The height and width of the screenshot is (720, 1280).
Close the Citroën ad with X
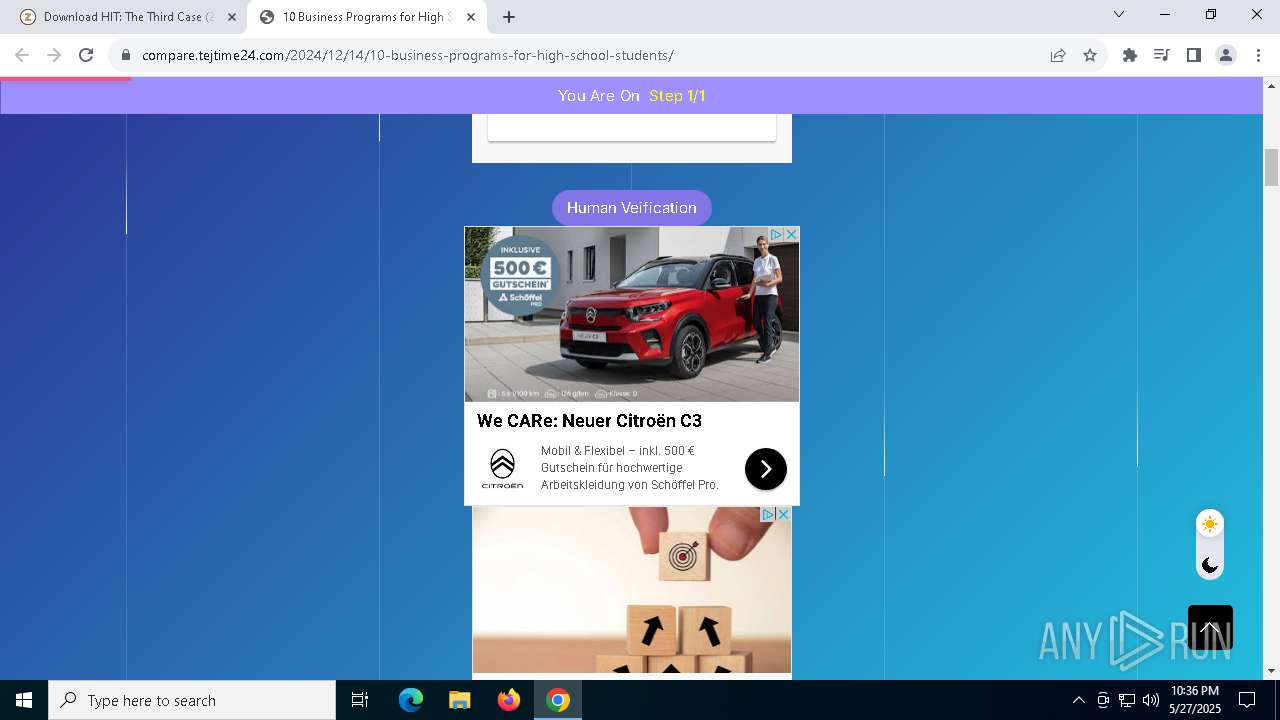(x=791, y=234)
